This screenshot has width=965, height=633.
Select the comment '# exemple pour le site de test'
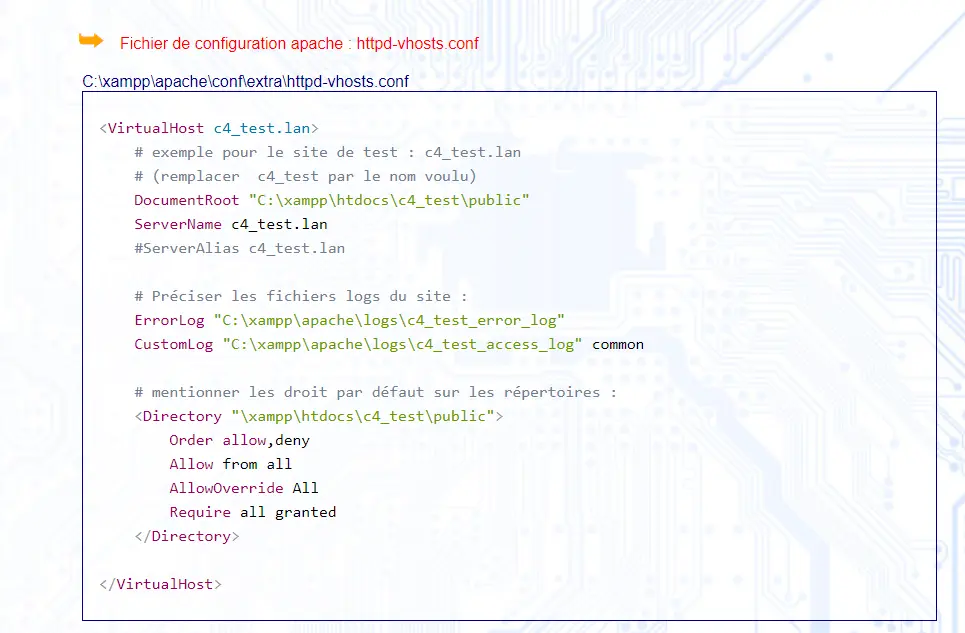coord(328,152)
